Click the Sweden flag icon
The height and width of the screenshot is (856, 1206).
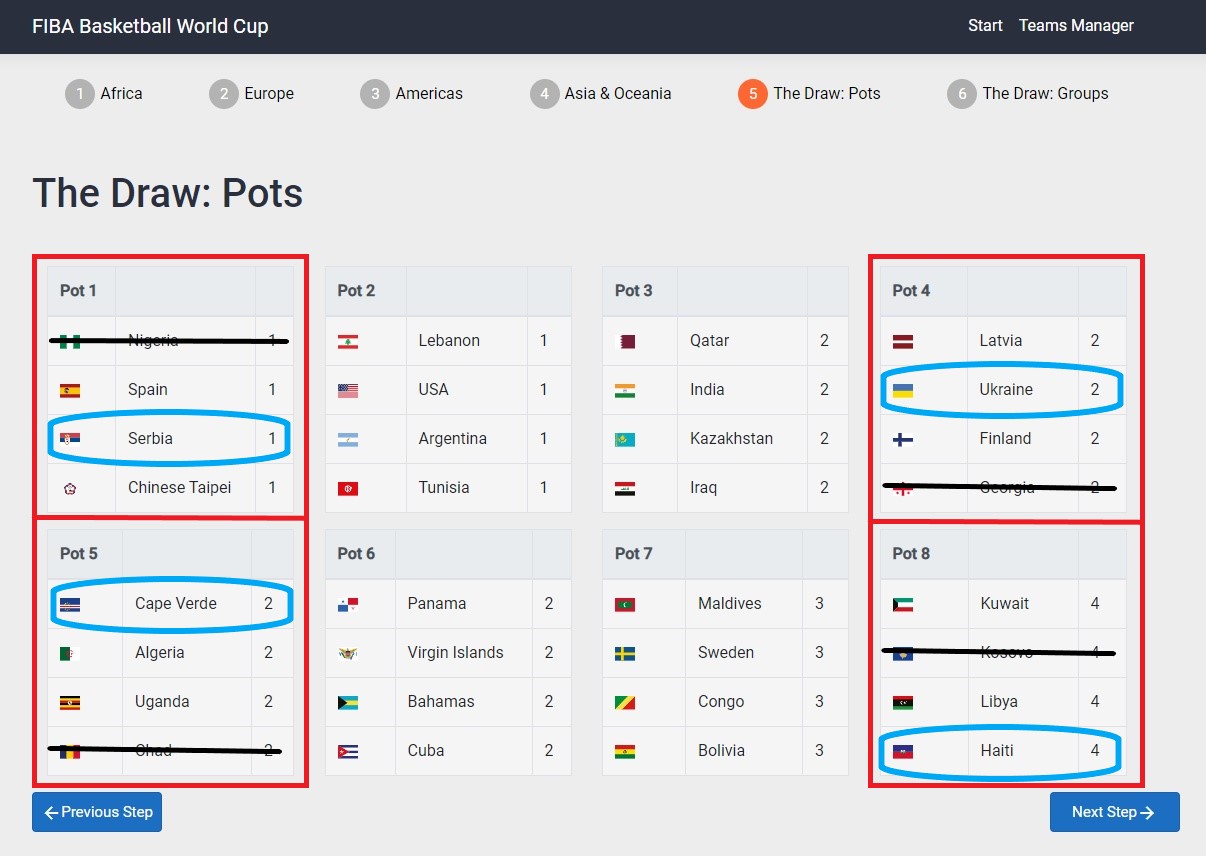coord(625,653)
